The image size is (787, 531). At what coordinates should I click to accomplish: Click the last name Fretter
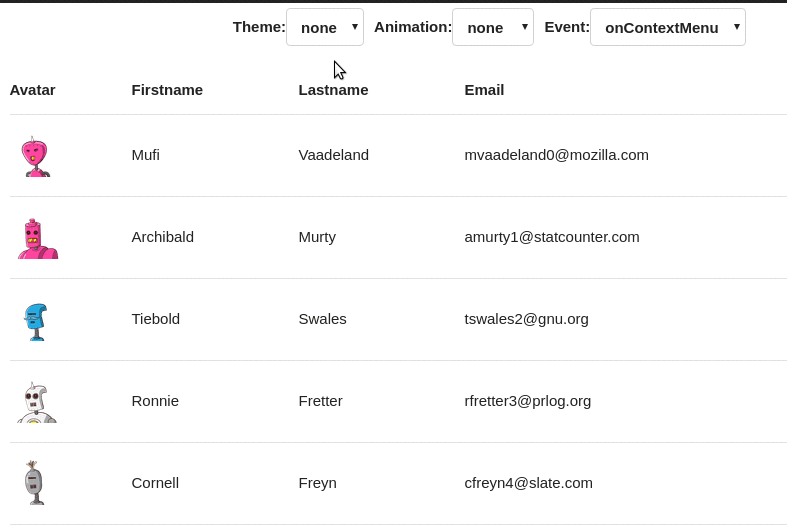pos(320,400)
